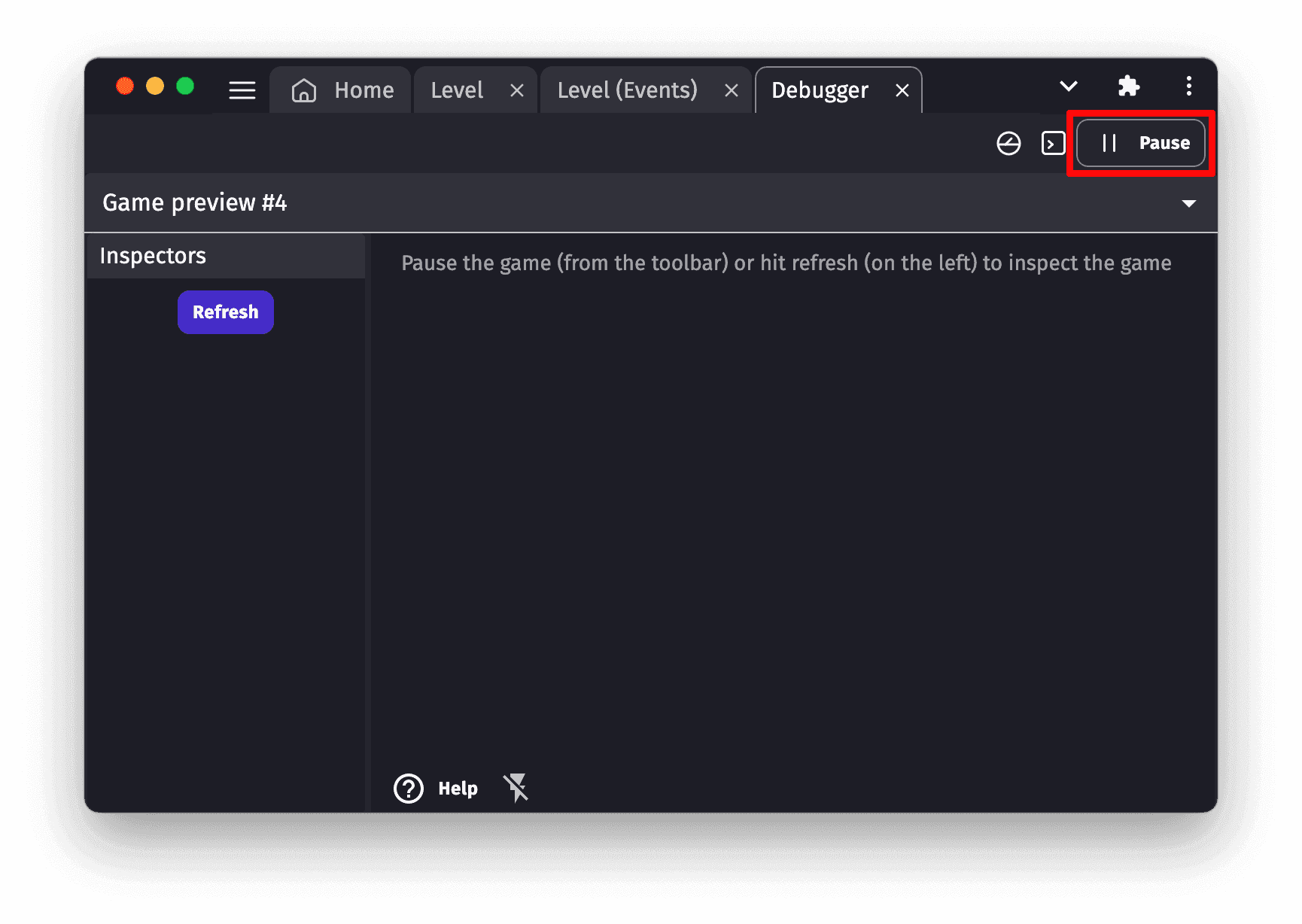Switch to the Level tab
The height and width of the screenshot is (924, 1302).
[457, 90]
